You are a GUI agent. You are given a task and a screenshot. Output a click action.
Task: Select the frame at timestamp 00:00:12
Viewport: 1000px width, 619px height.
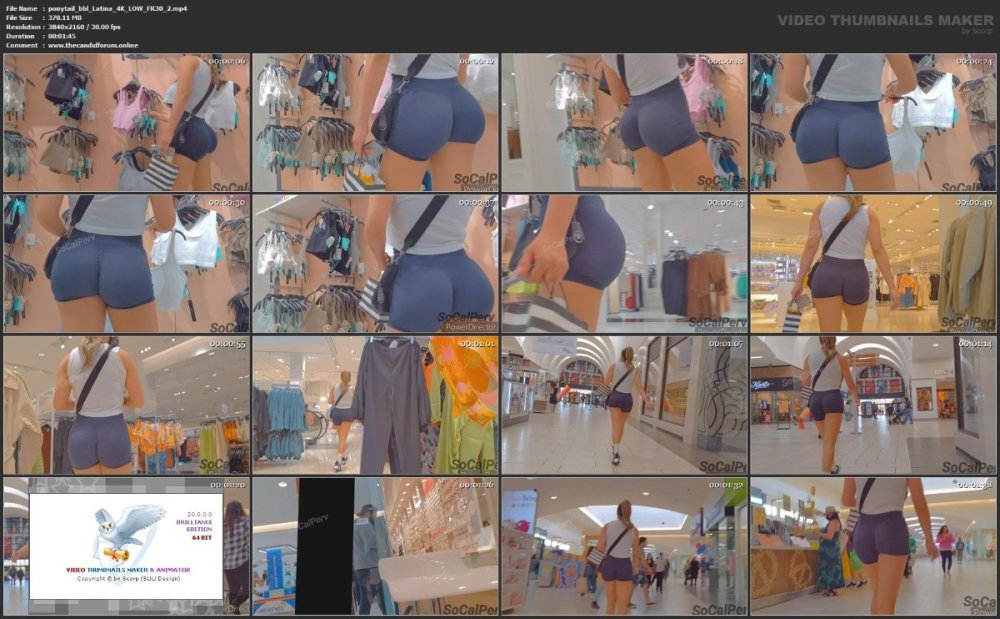click(x=376, y=122)
